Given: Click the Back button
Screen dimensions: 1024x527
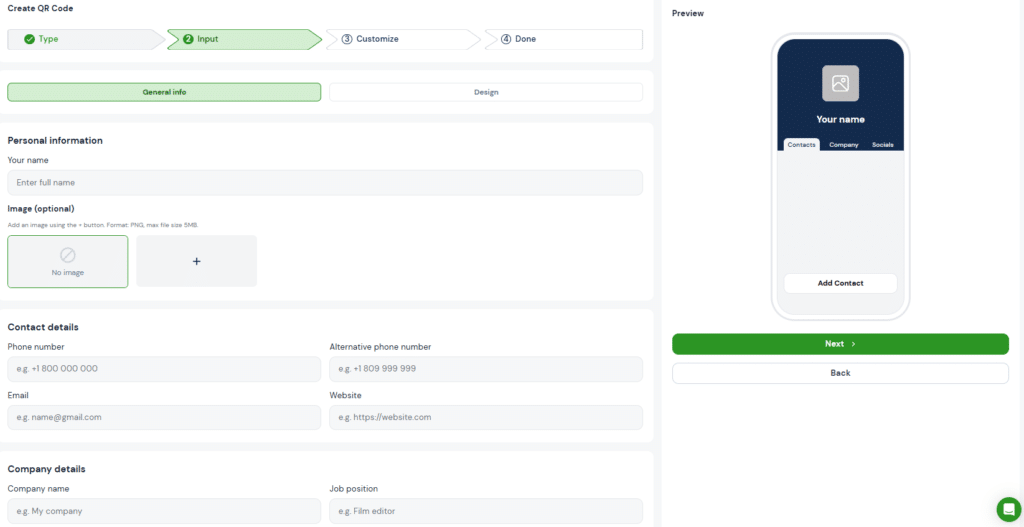Looking at the screenshot, I should tap(840, 373).
